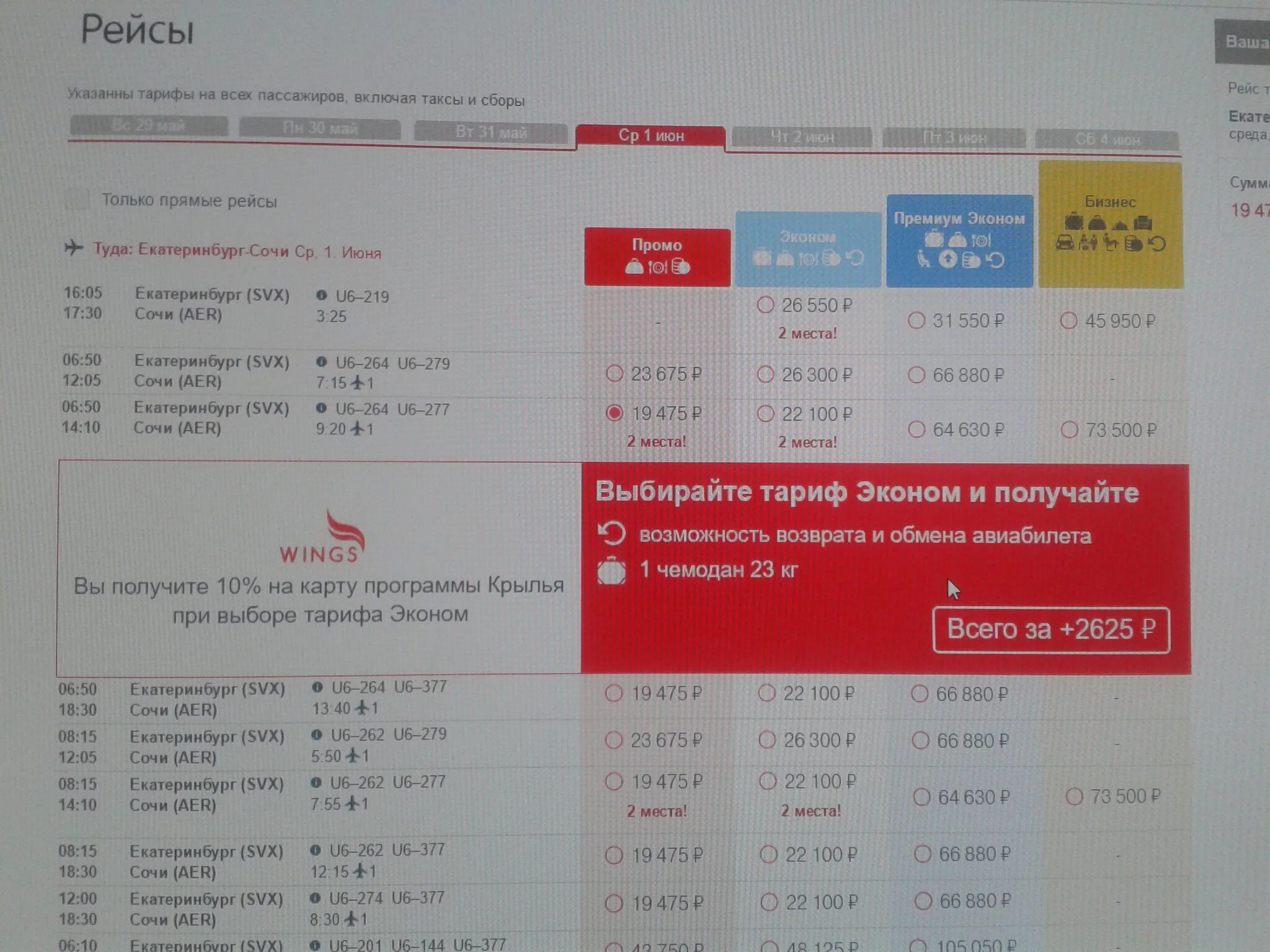Switch to the Вс 29 май date tab
Screen dimensions: 1270x952
click(x=149, y=126)
